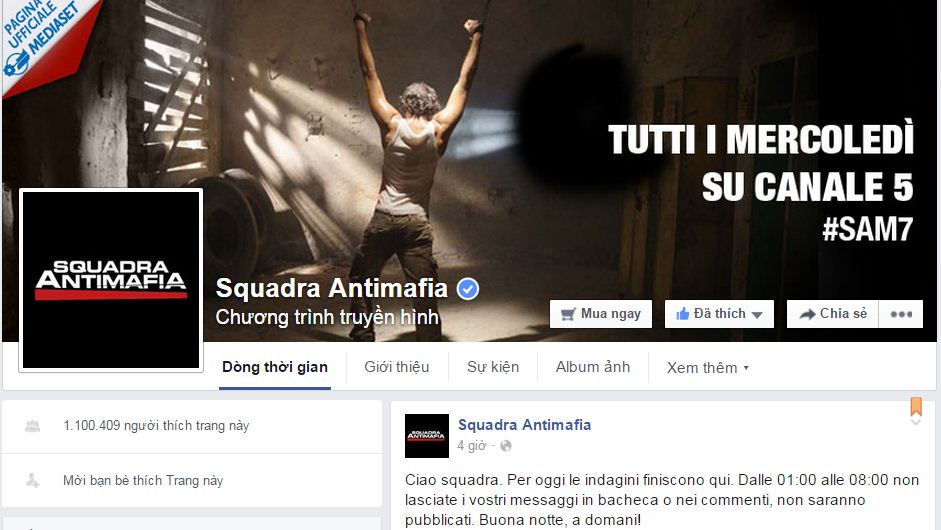Expand the Xem thêm dropdown menu

click(708, 367)
